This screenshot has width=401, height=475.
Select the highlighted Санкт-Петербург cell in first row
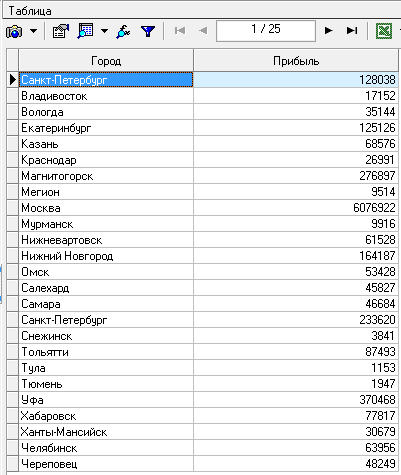click(106, 80)
